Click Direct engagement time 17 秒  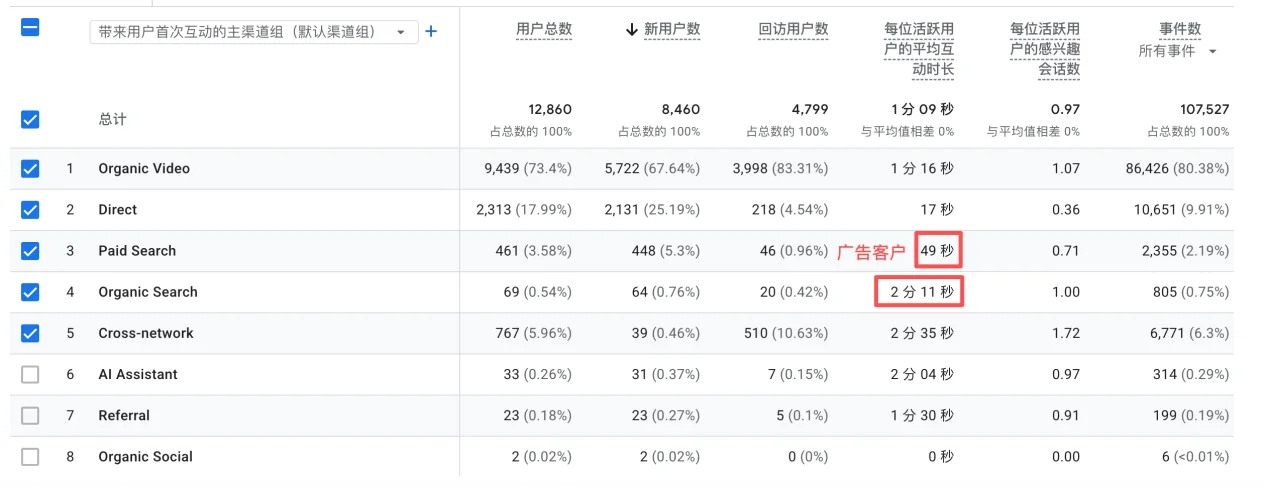pyautogui.click(x=938, y=210)
